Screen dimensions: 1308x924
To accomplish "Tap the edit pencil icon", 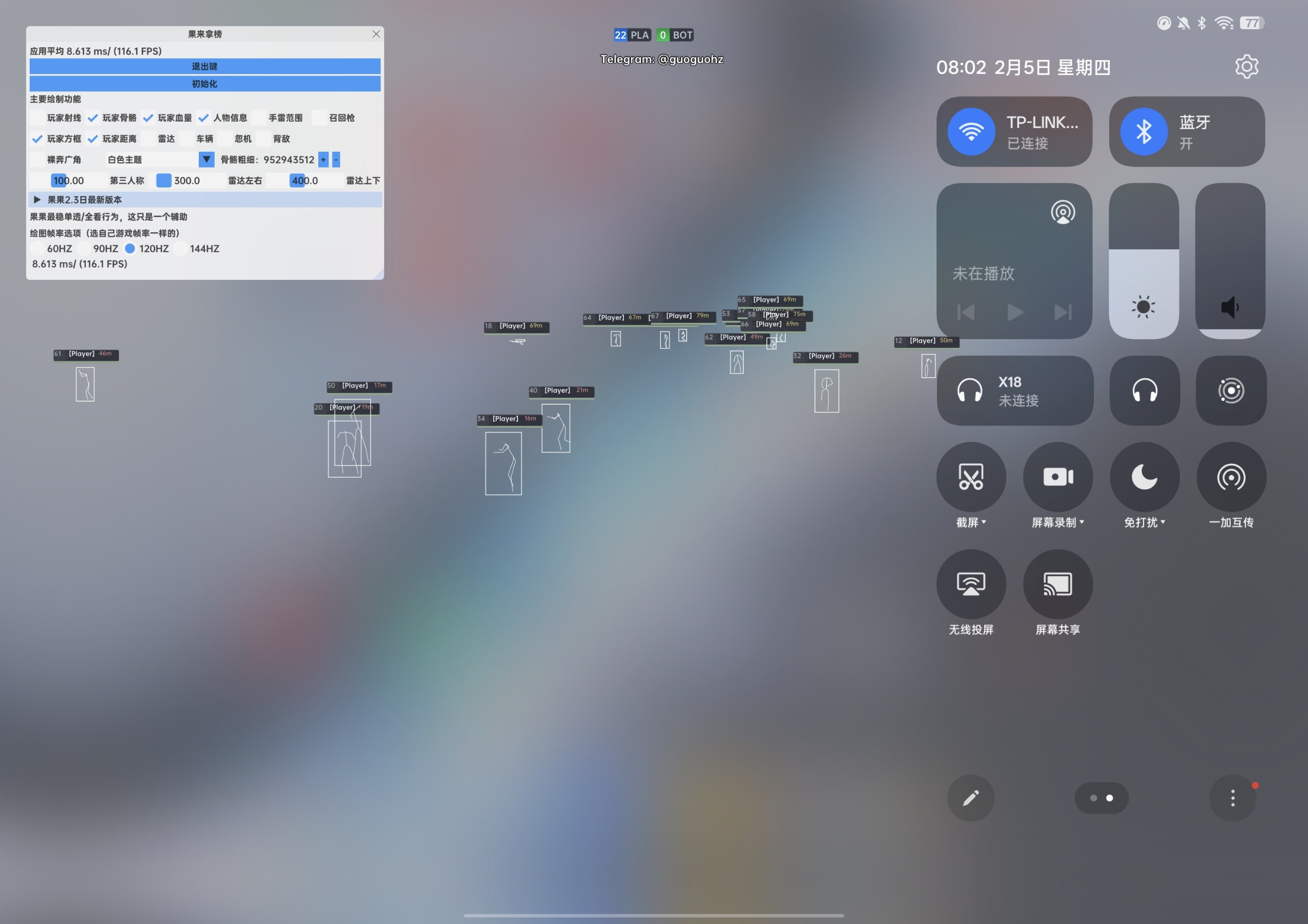I will pyautogui.click(x=971, y=797).
